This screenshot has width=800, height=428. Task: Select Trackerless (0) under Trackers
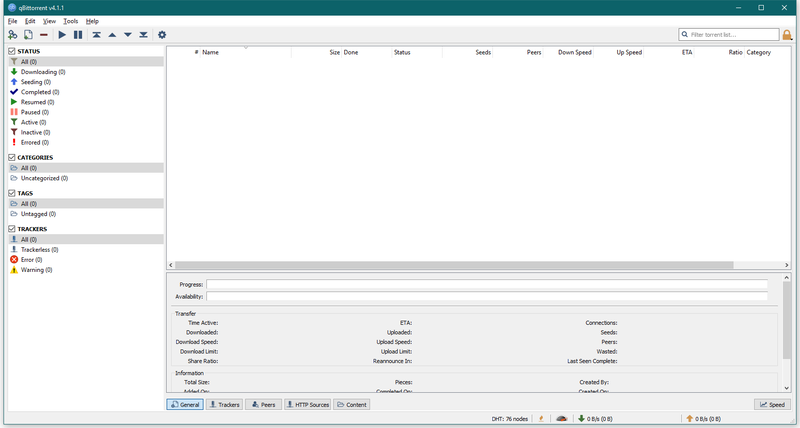[86, 249]
